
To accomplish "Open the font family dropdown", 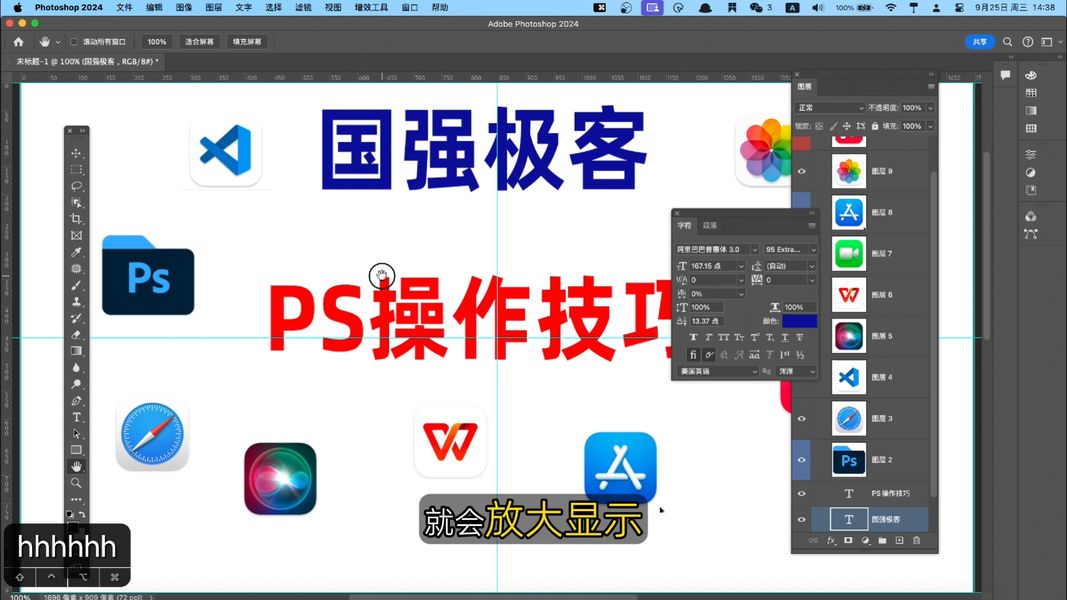I will click(754, 250).
